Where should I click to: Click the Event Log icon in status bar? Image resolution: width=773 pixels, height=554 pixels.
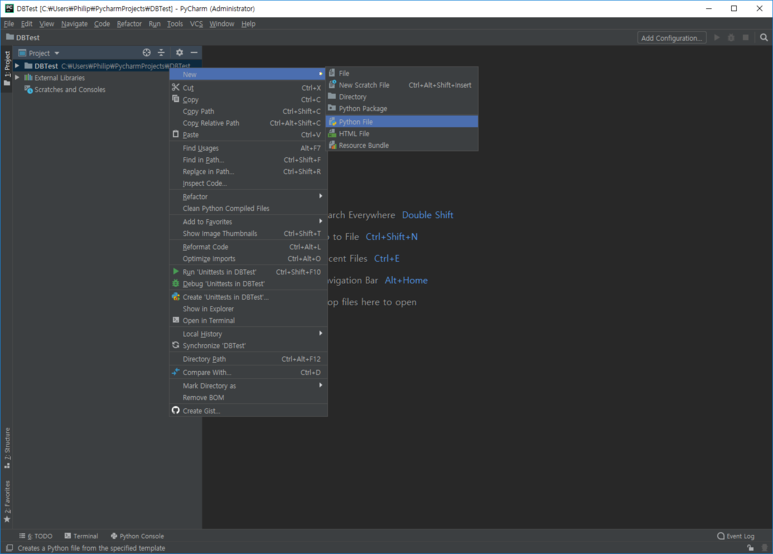[x=721, y=536]
